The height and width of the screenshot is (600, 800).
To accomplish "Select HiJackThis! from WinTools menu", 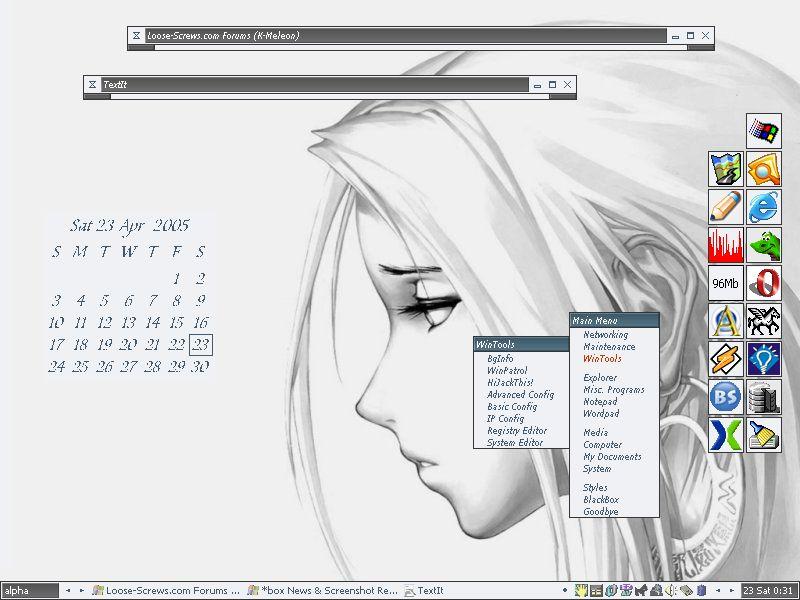I will click(510, 383).
